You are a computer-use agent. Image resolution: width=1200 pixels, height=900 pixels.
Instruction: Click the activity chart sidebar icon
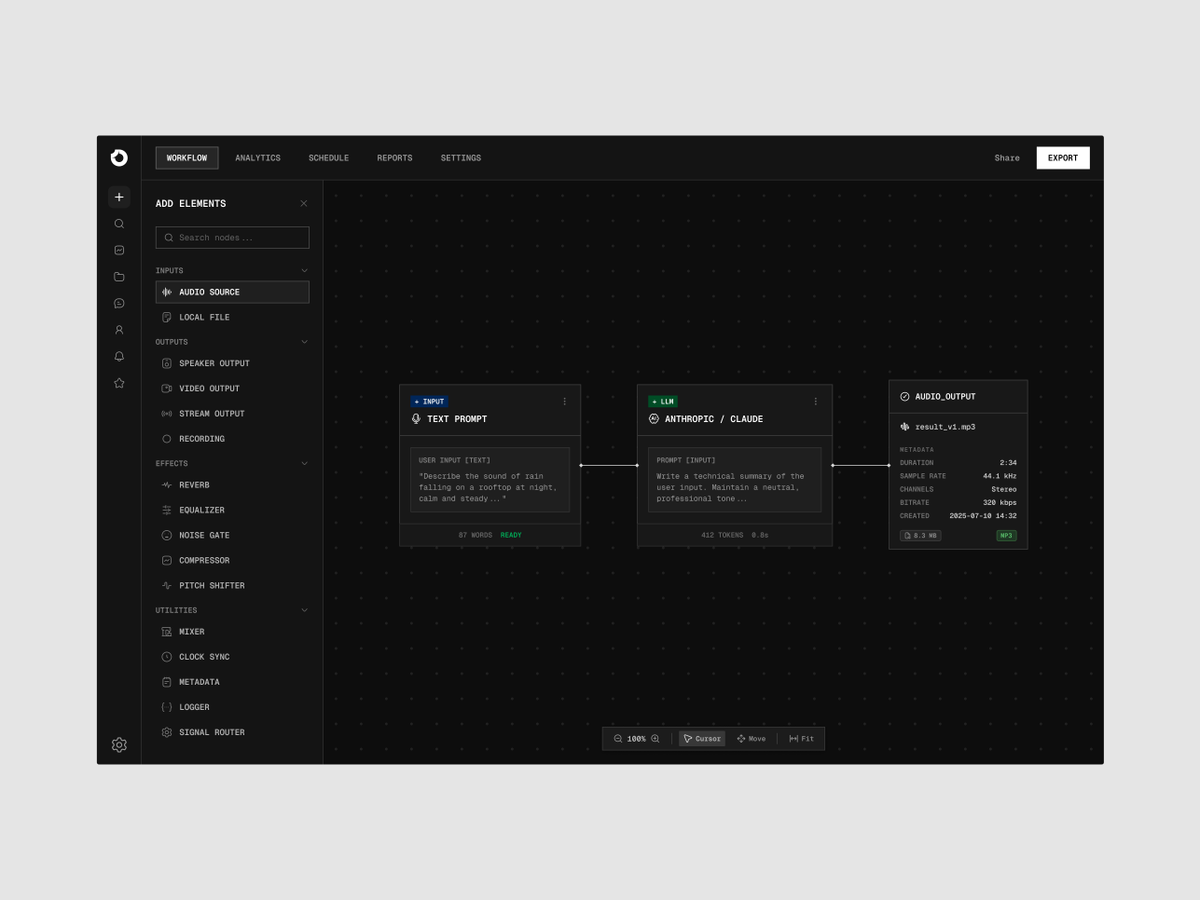coord(119,250)
